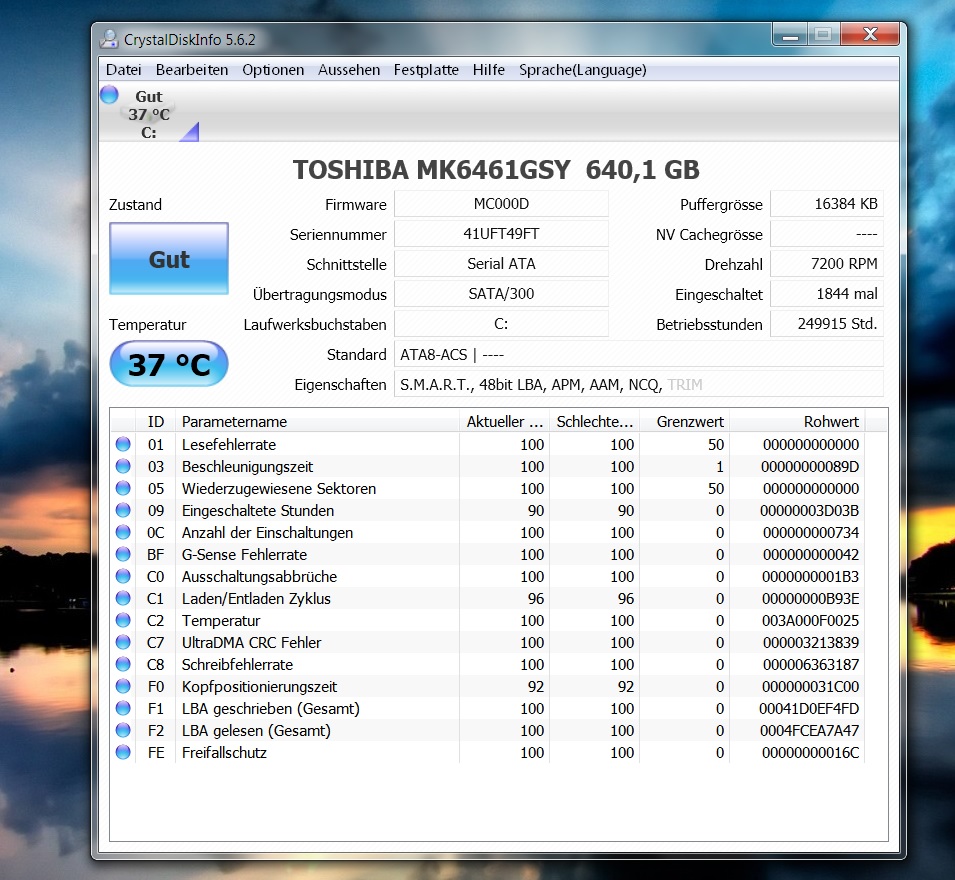This screenshot has width=955, height=880.
Task: Click the status orb for LBA geschrieben (Gesamt)
Action: (x=123, y=708)
